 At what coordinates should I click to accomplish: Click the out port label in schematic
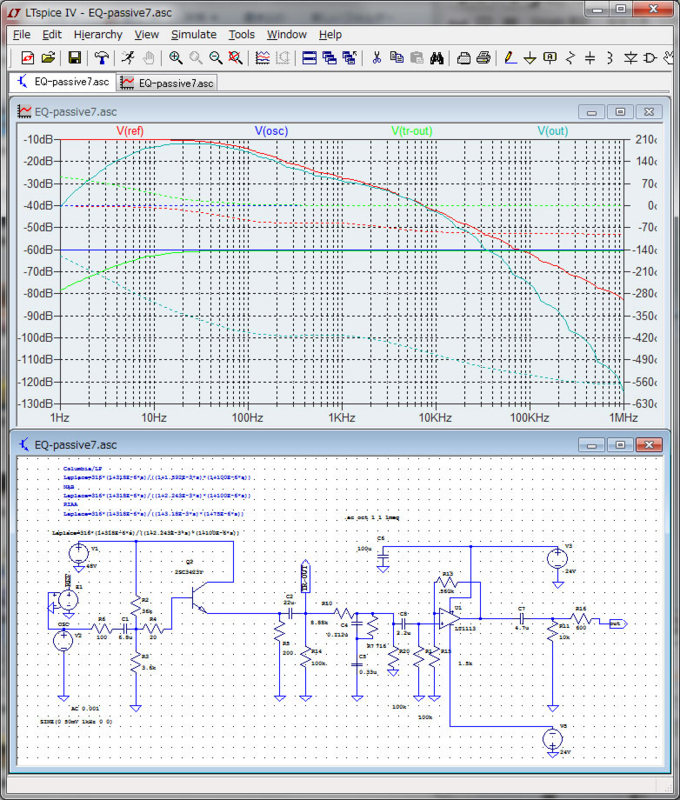[x=618, y=623]
